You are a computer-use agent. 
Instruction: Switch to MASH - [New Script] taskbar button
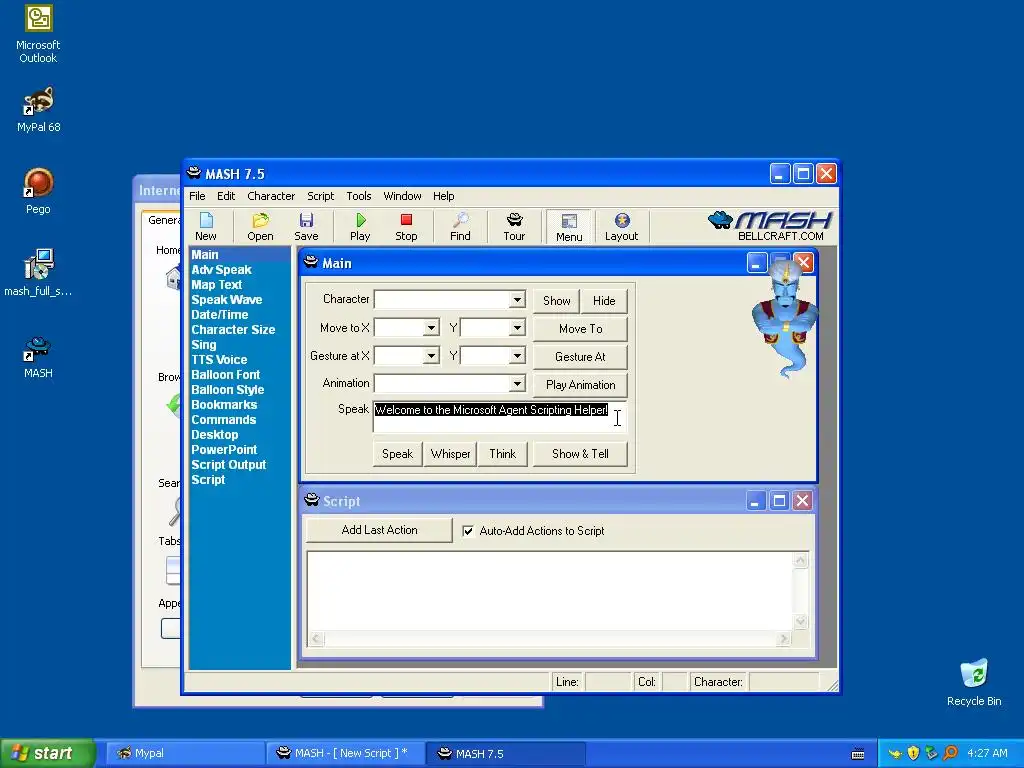coord(345,754)
